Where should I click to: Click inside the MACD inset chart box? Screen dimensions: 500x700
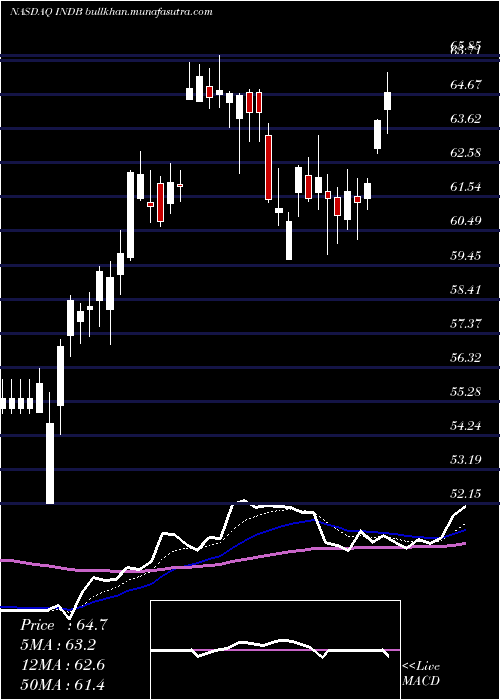pos(275,650)
